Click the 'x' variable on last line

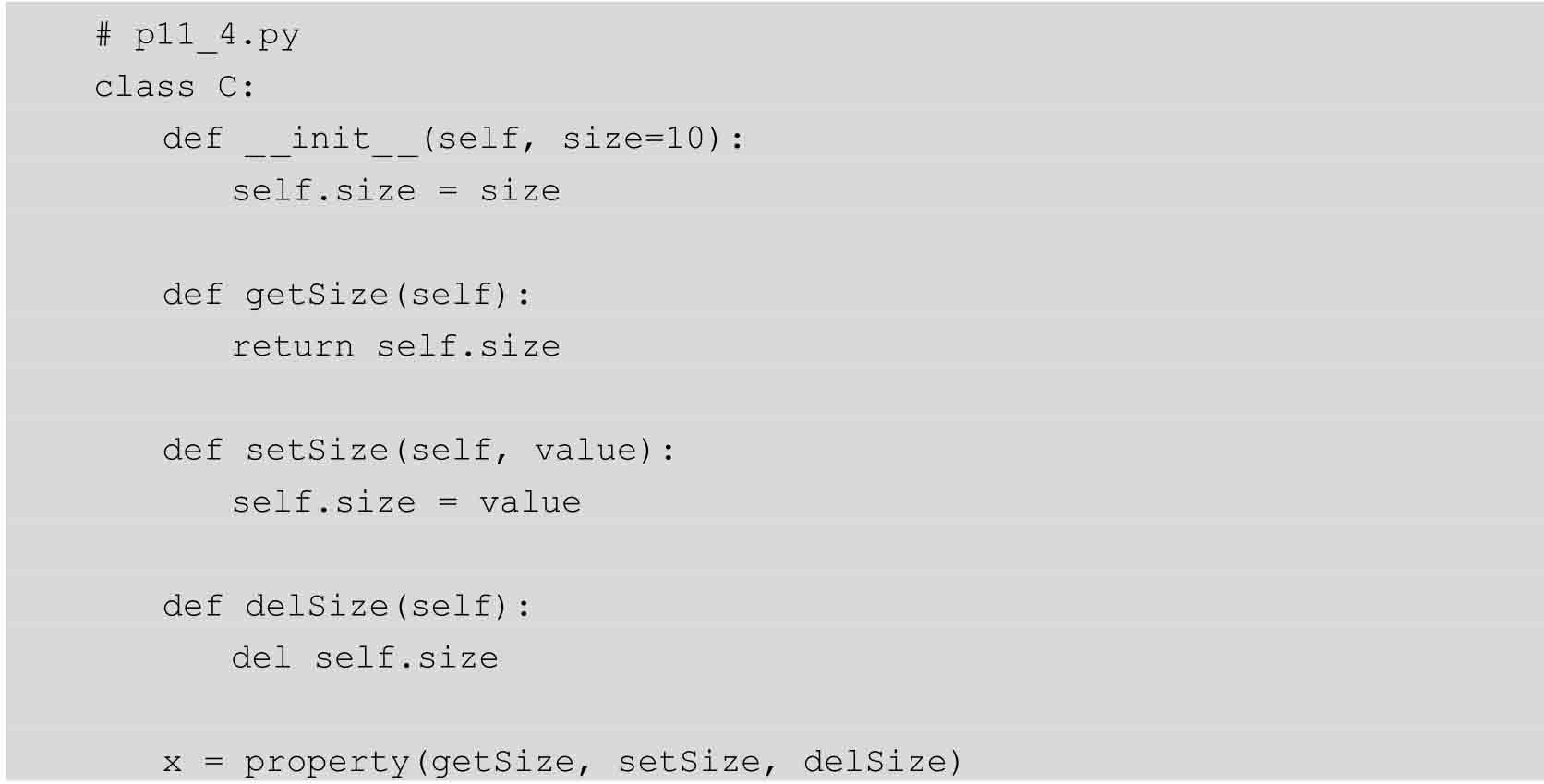[172, 763]
